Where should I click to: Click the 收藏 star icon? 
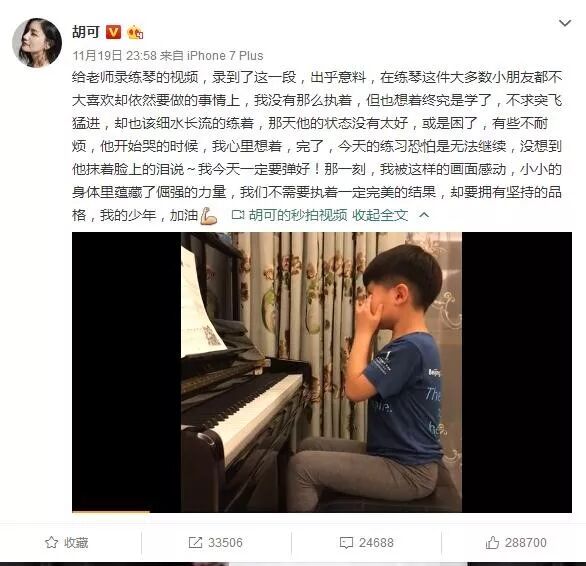[52, 542]
